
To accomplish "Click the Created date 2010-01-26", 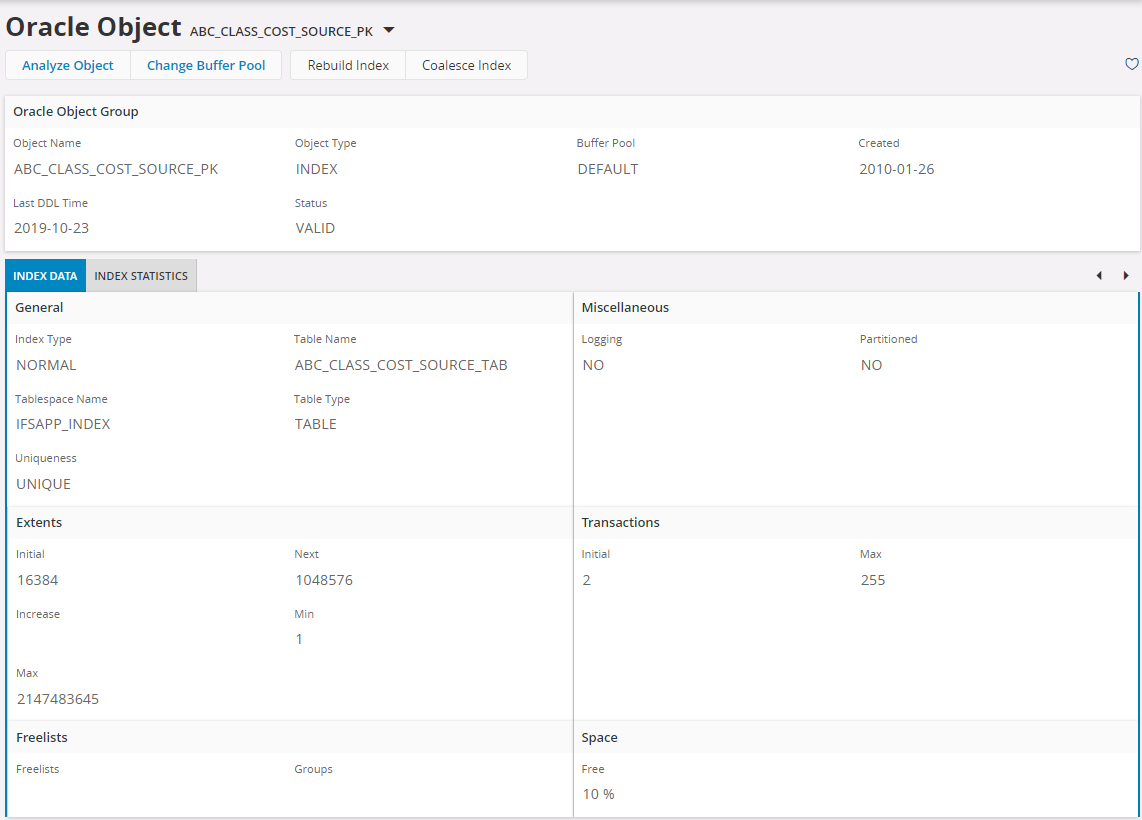I will pyautogui.click(x=895, y=169).
